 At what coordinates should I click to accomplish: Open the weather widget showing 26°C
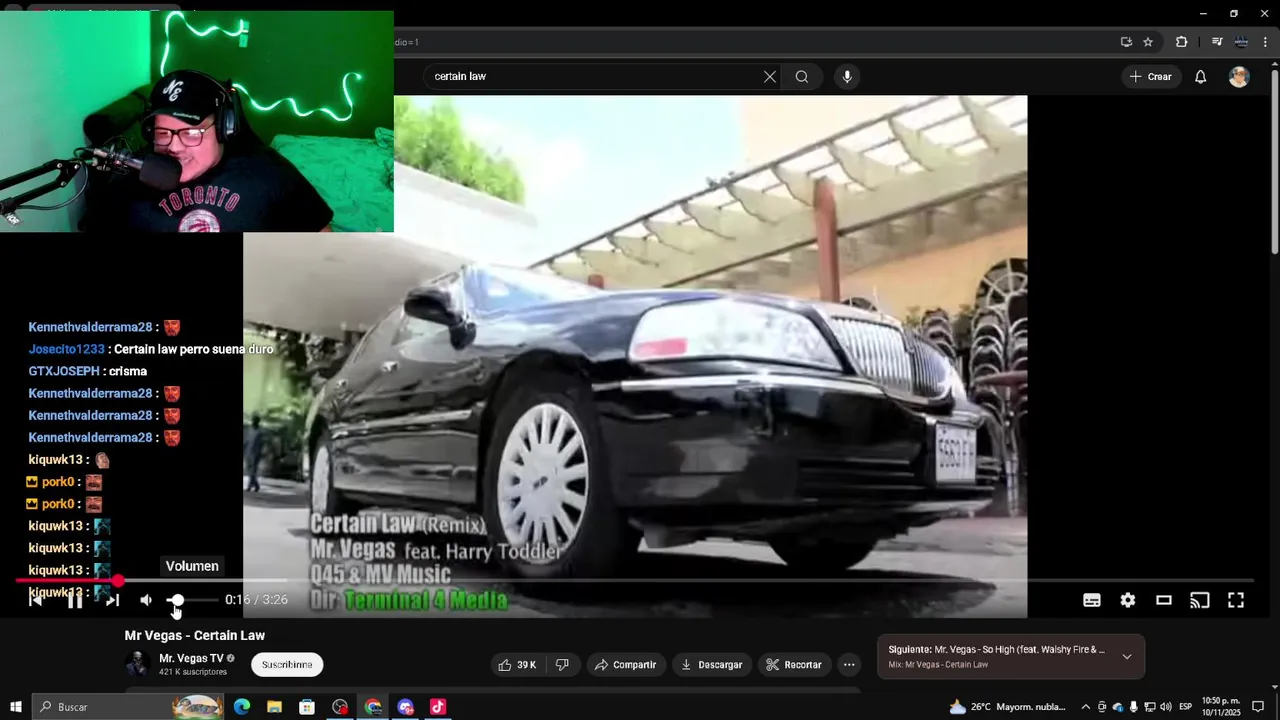[1007, 707]
